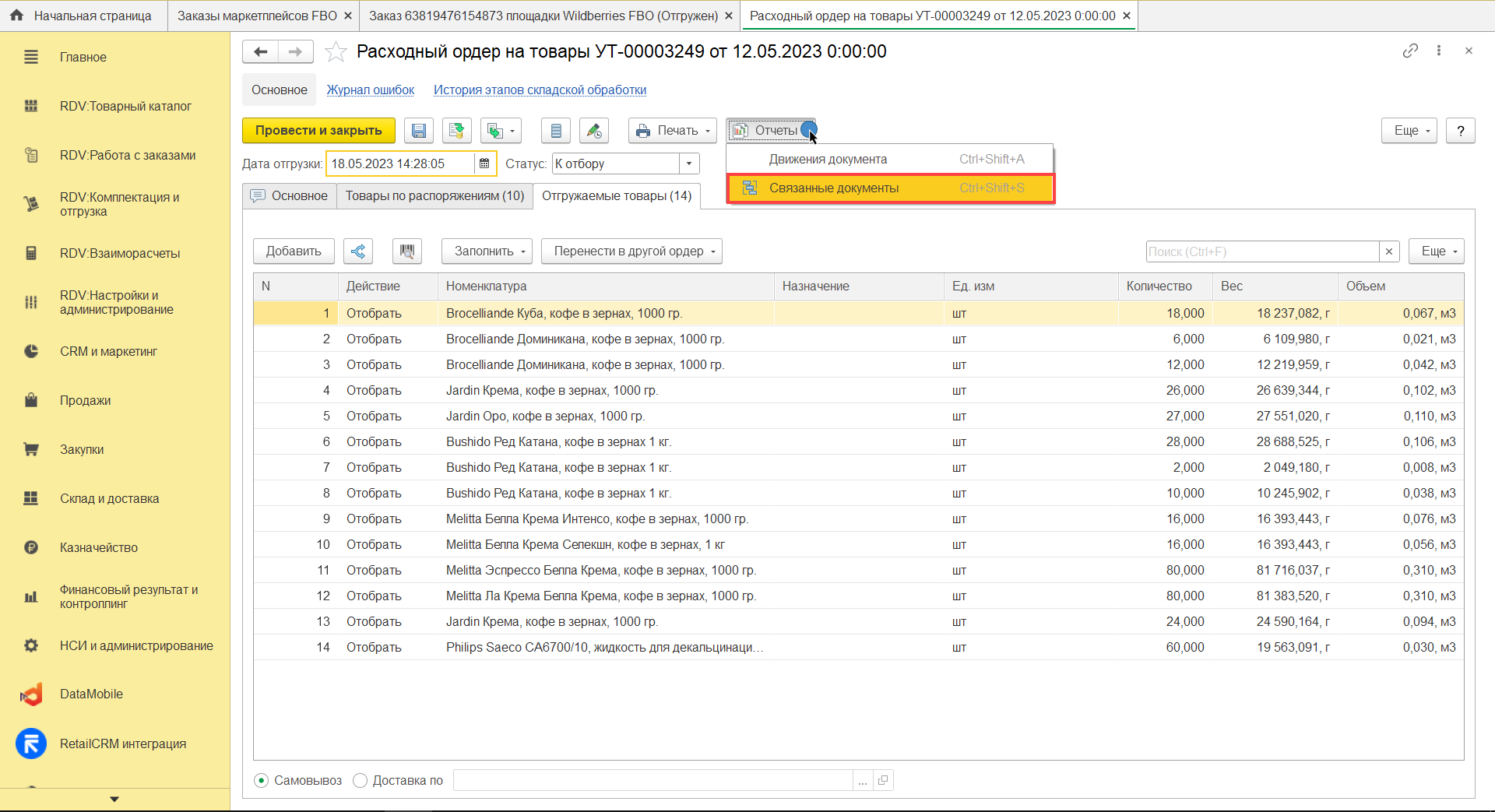Screen dimensions: 1495x812
Task: Open the DataMobile section in sidebar
Action: coord(91,694)
